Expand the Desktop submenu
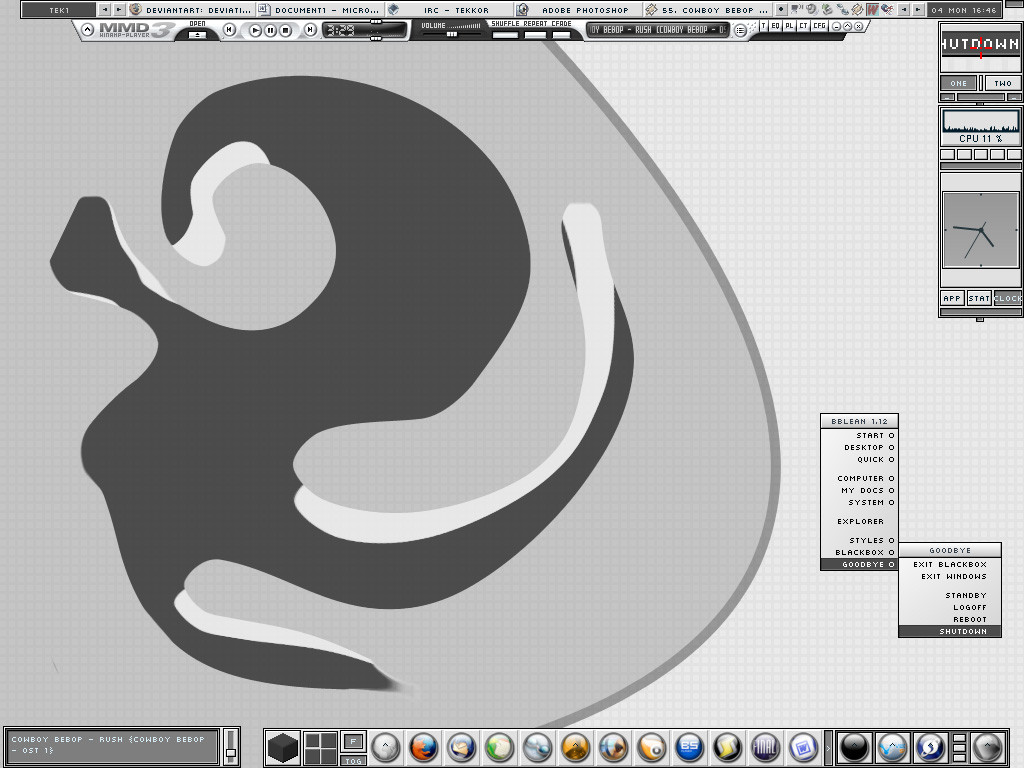Image resolution: width=1024 pixels, height=768 pixels. 859,447
